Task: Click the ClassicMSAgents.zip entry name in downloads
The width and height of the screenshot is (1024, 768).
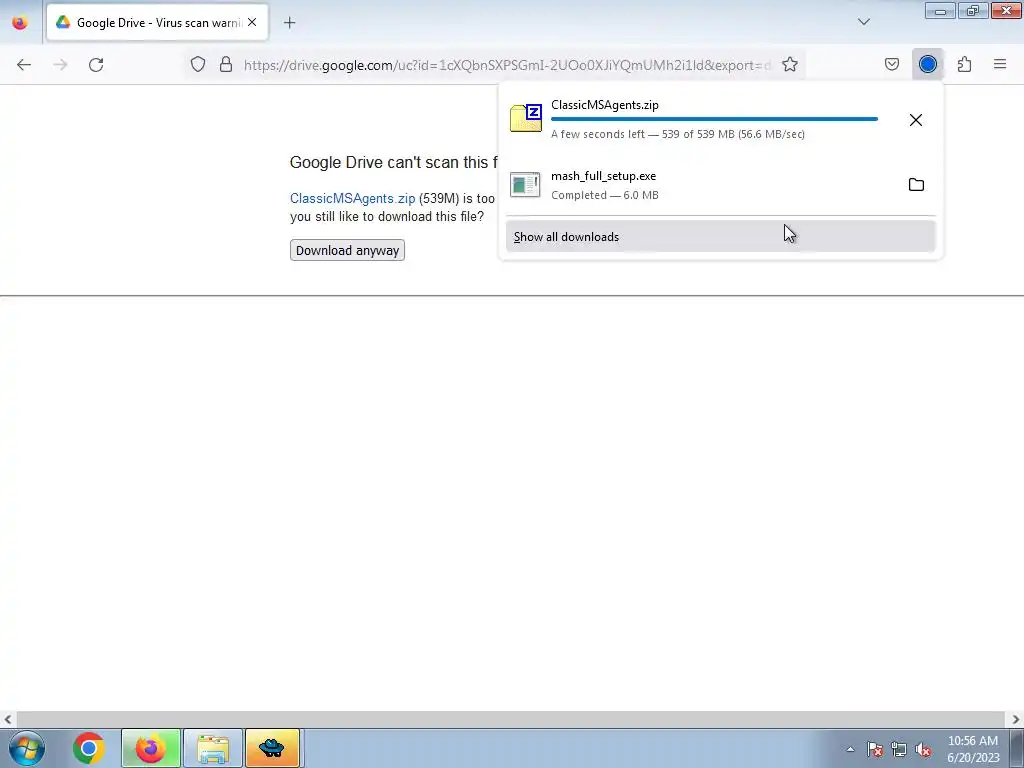Action: click(x=605, y=104)
